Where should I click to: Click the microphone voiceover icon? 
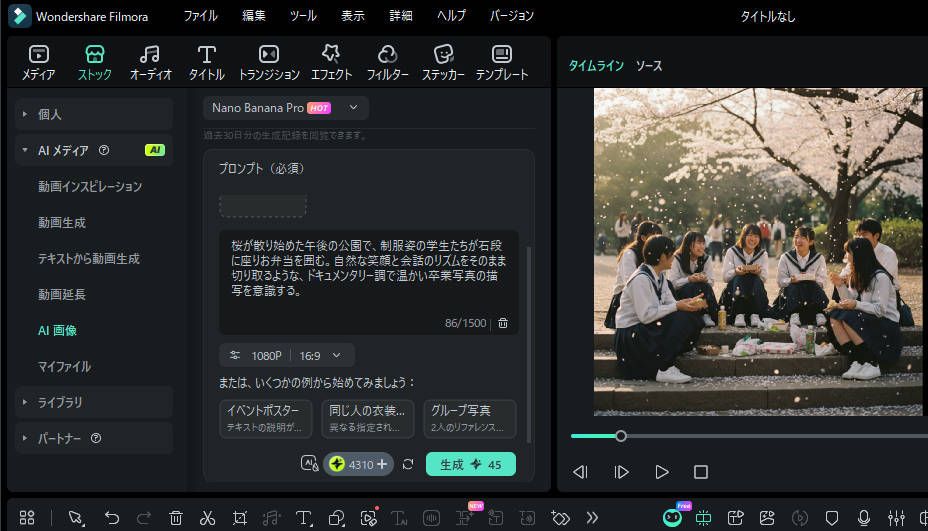tap(863, 517)
